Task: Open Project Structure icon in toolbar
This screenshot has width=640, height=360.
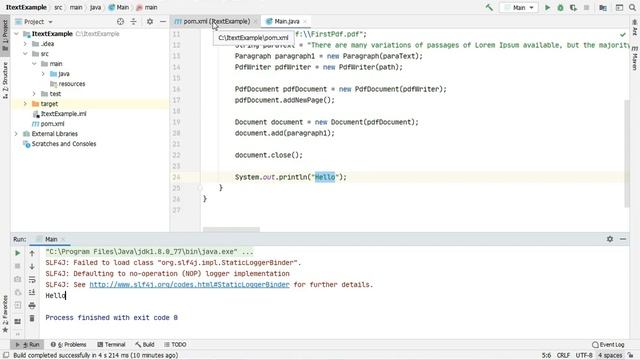Action: pyautogui.click(x=603, y=7)
